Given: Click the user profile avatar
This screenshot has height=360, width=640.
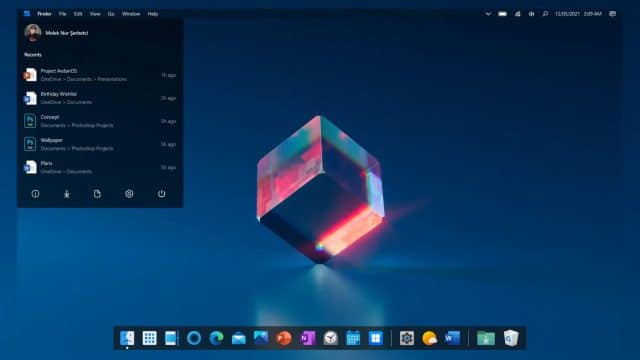Looking at the screenshot, I should pyautogui.click(x=33, y=33).
